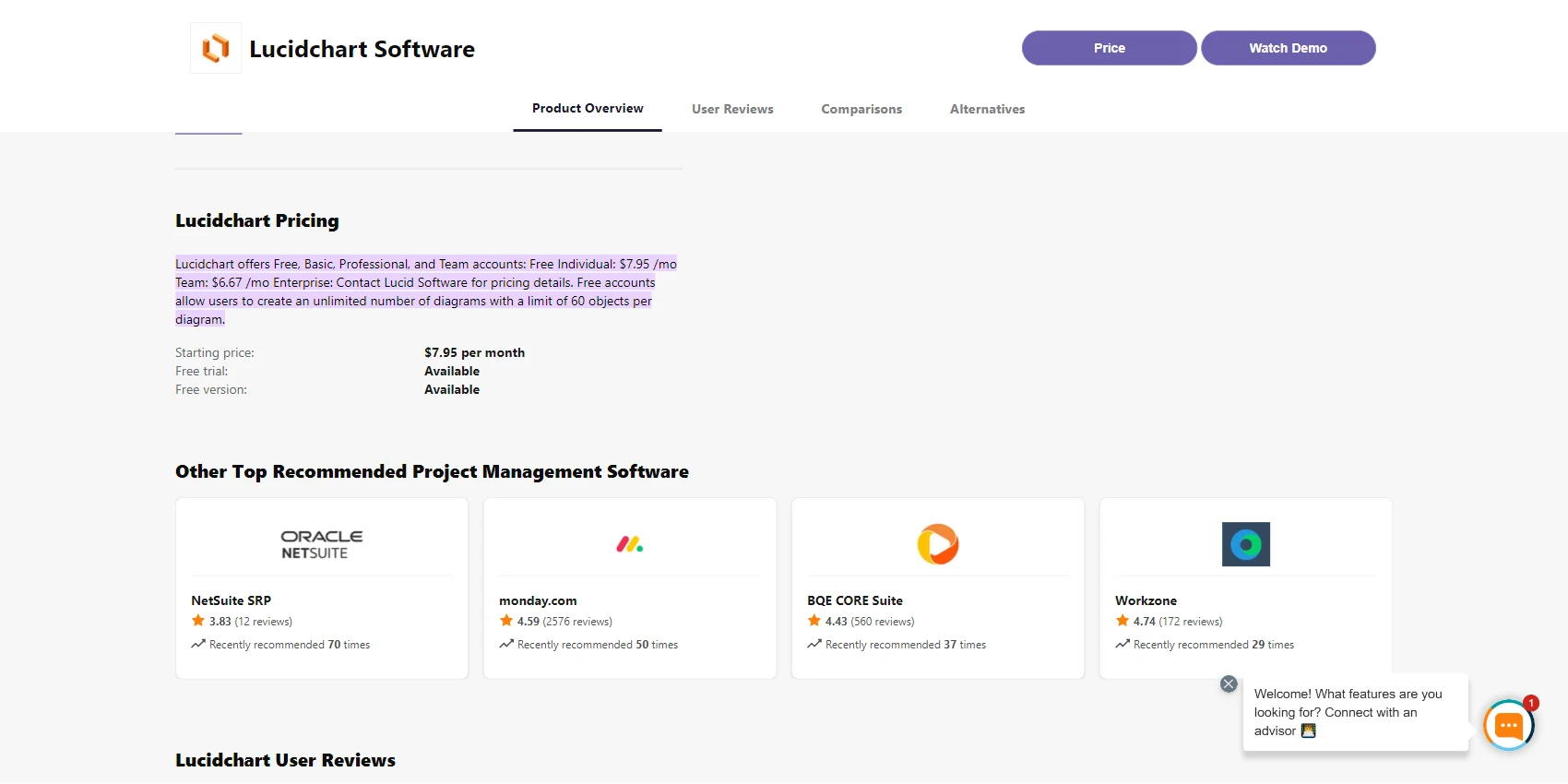This screenshot has height=784, width=1568.
Task: Click the monday.com logo
Action: [x=630, y=544]
